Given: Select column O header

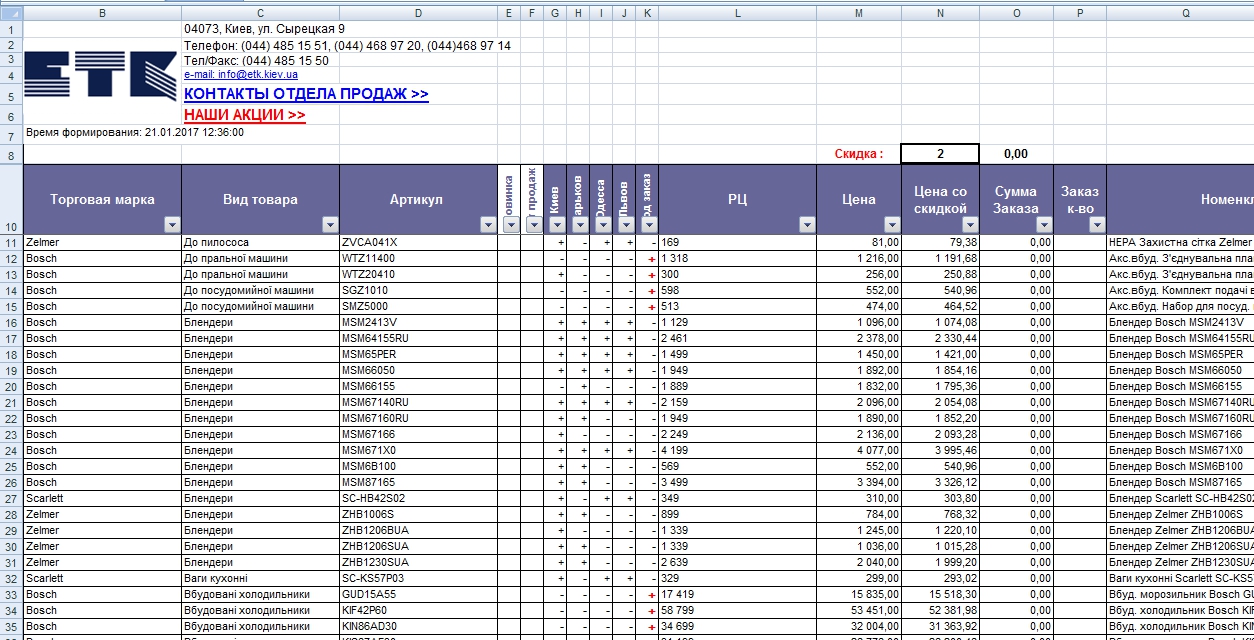Looking at the screenshot, I should (x=1016, y=13).
